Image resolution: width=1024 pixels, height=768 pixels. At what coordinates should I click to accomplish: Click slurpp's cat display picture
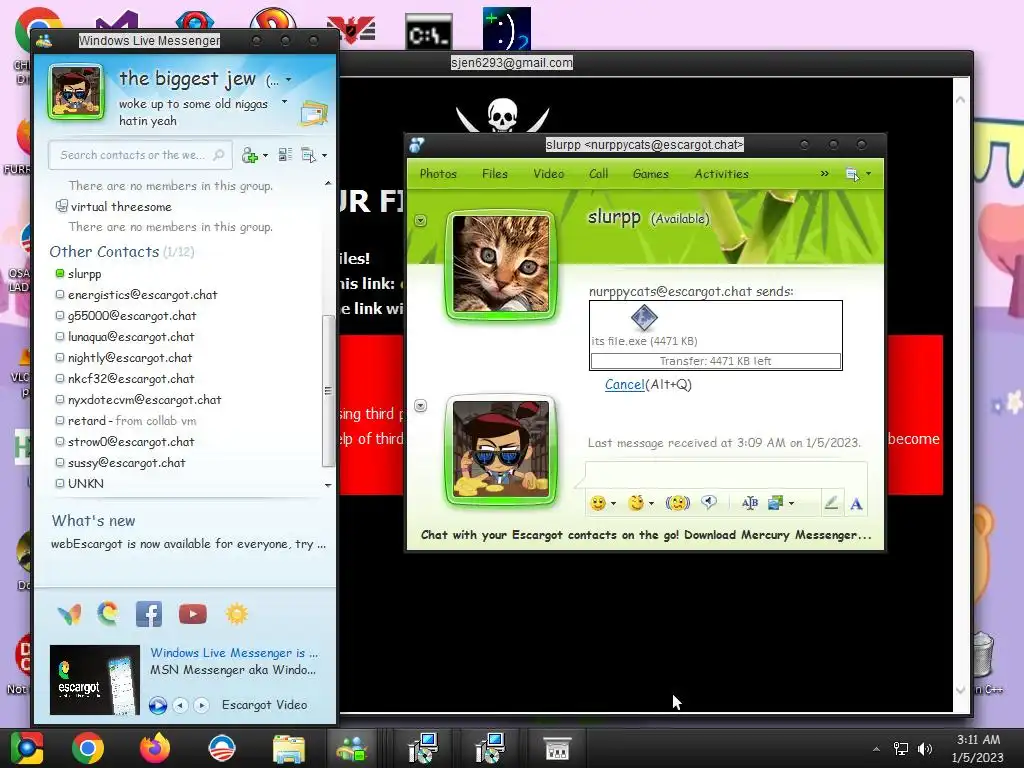(x=501, y=264)
